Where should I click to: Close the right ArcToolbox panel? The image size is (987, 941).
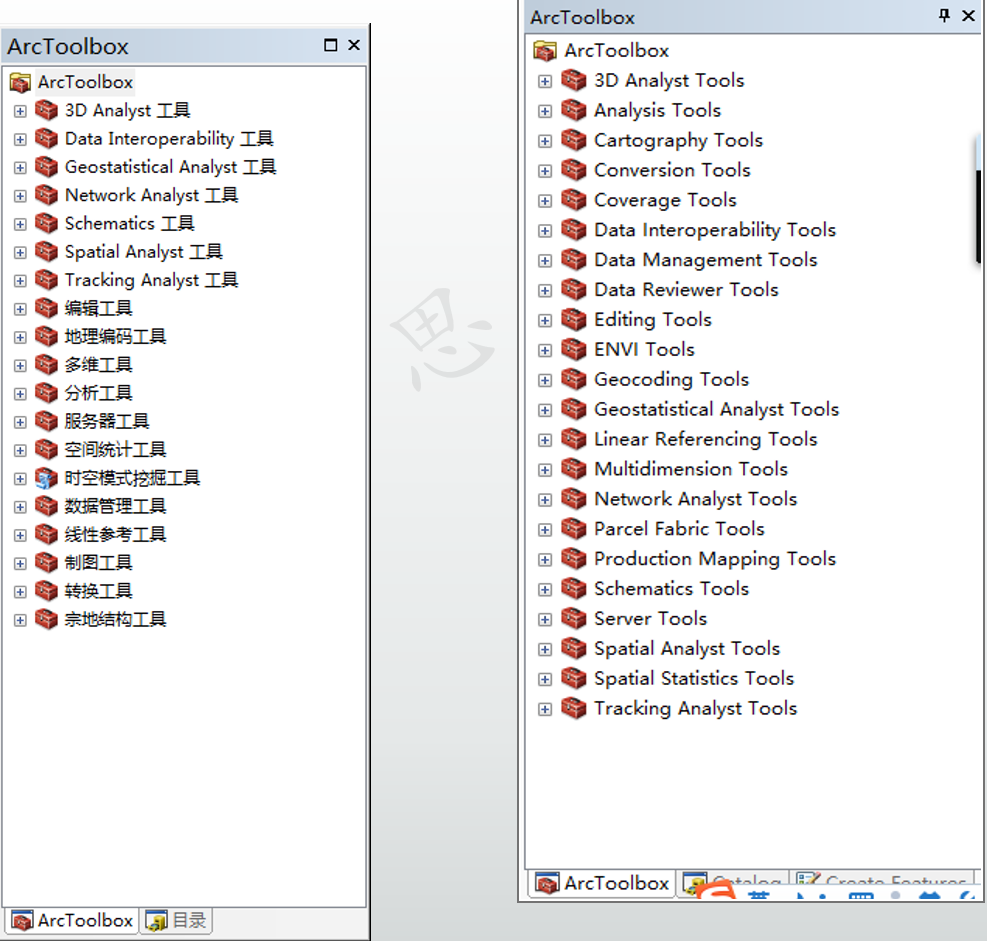coord(968,16)
